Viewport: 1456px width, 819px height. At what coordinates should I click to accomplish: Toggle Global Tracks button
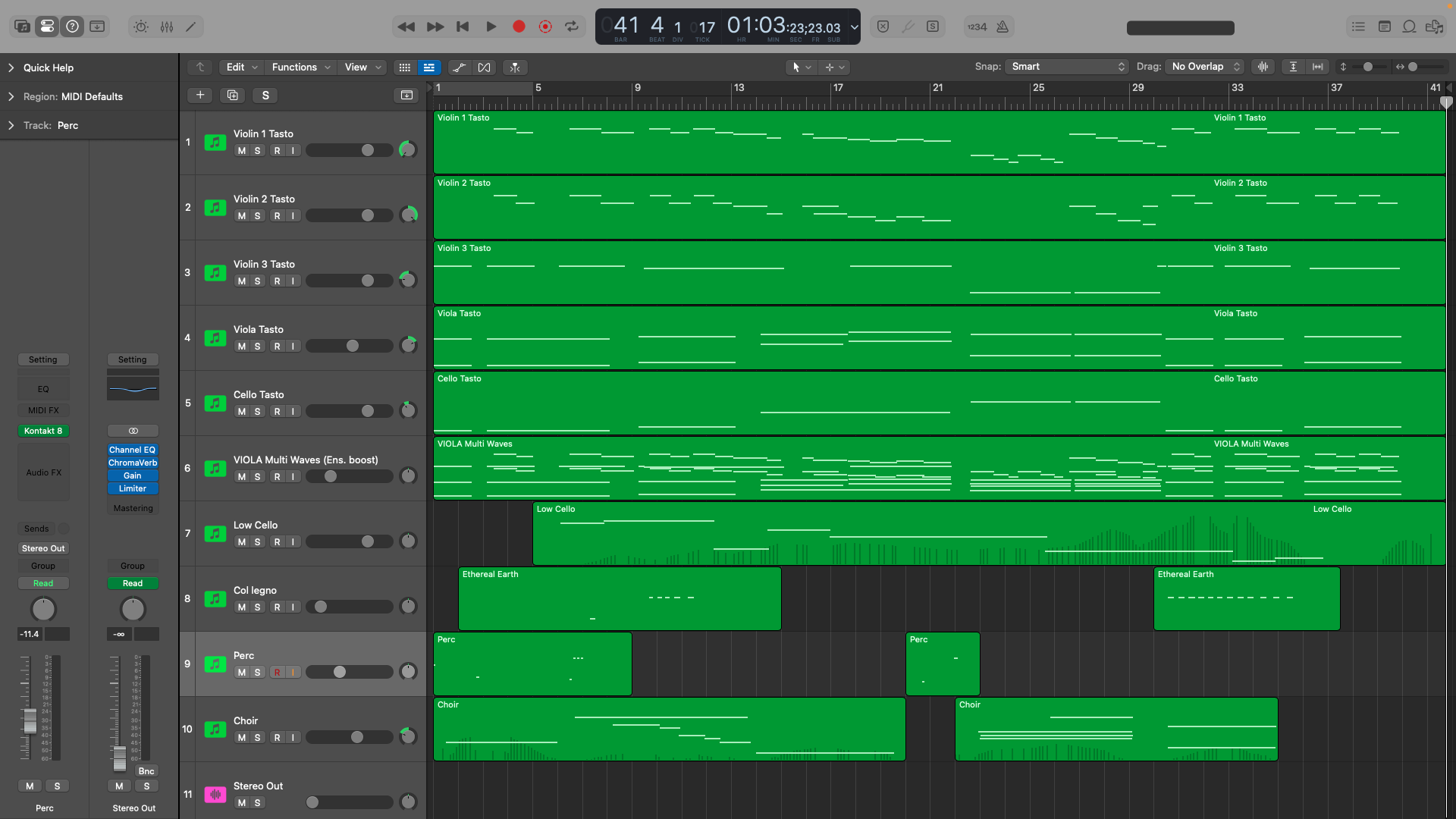click(x=406, y=95)
